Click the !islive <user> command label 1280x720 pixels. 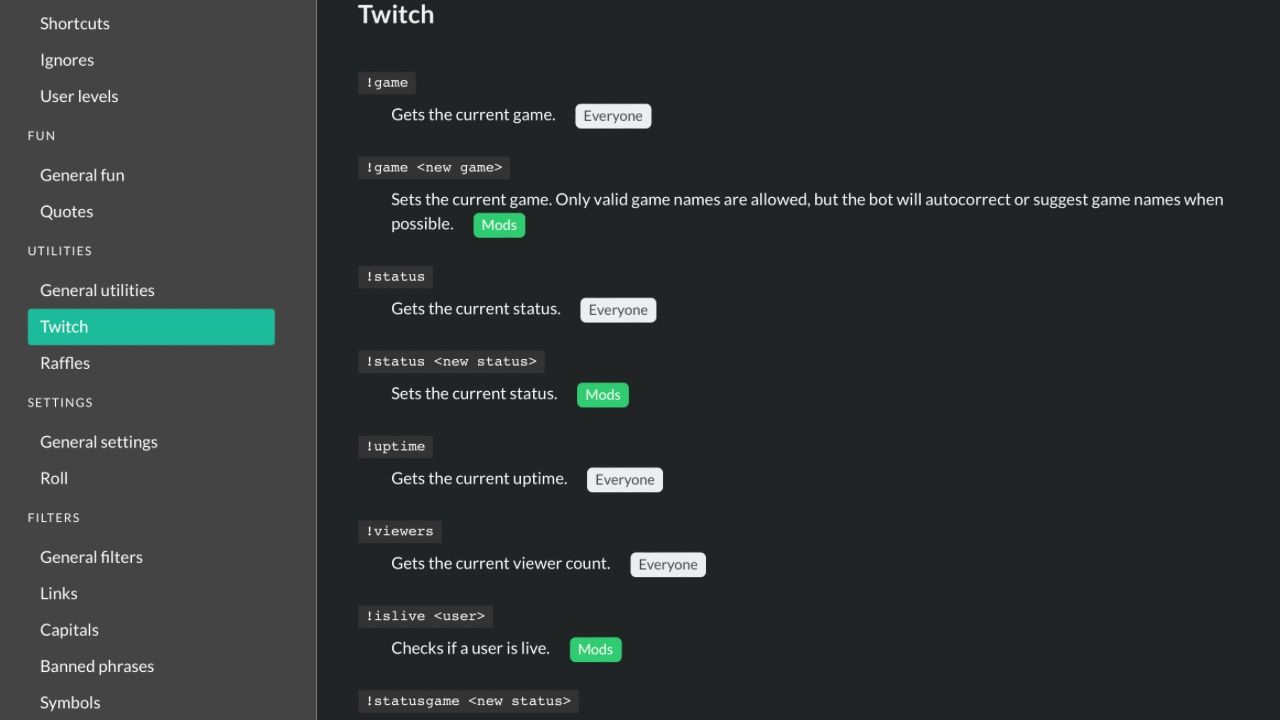coord(425,616)
